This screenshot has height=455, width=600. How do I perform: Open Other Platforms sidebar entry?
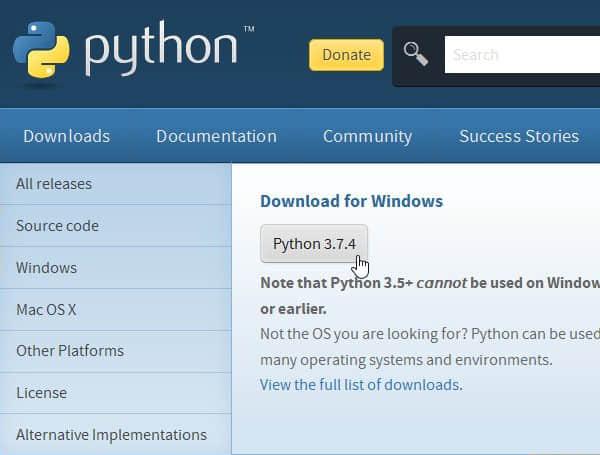point(70,351)
